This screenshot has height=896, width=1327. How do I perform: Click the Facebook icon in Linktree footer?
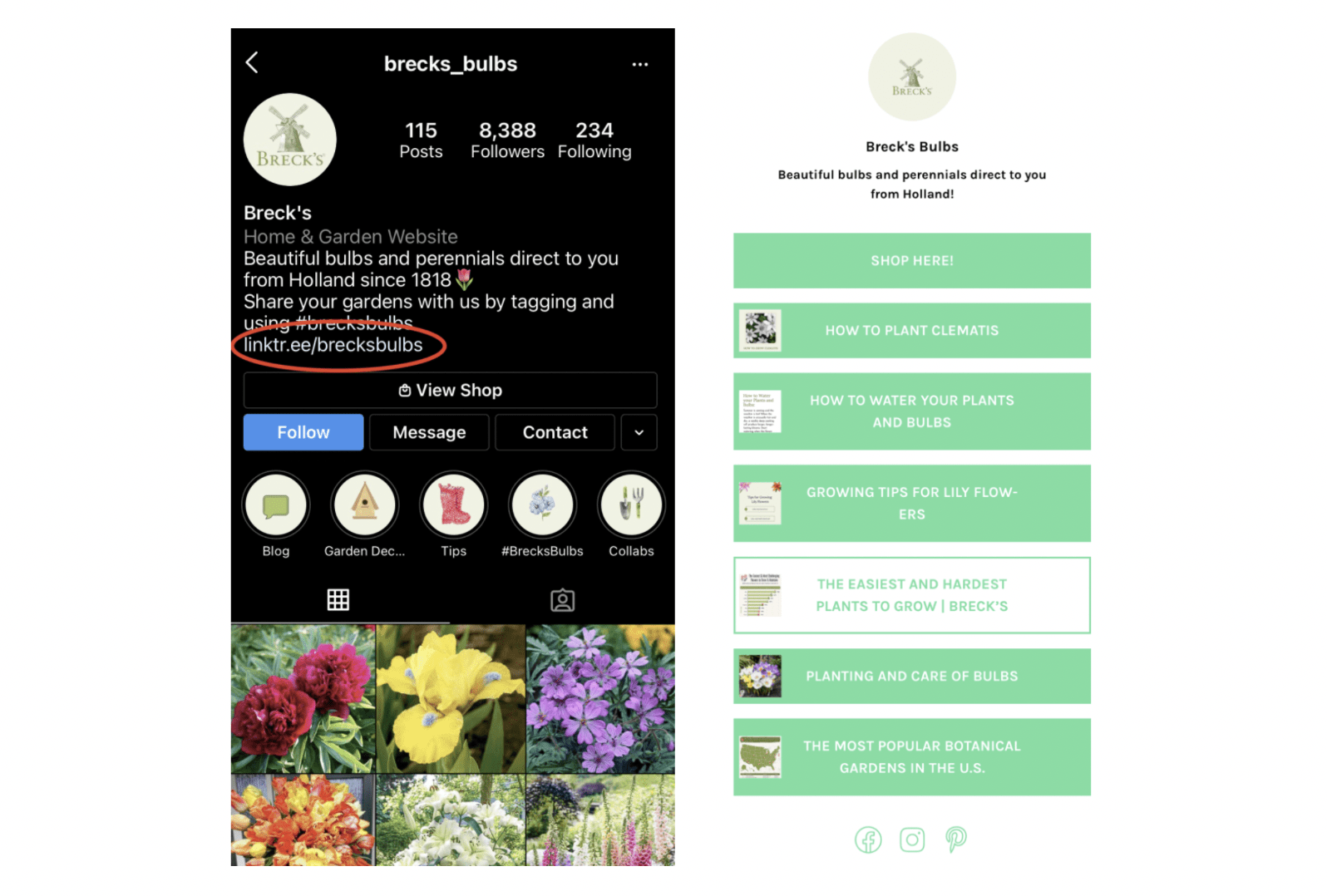(x=868, y=839)
